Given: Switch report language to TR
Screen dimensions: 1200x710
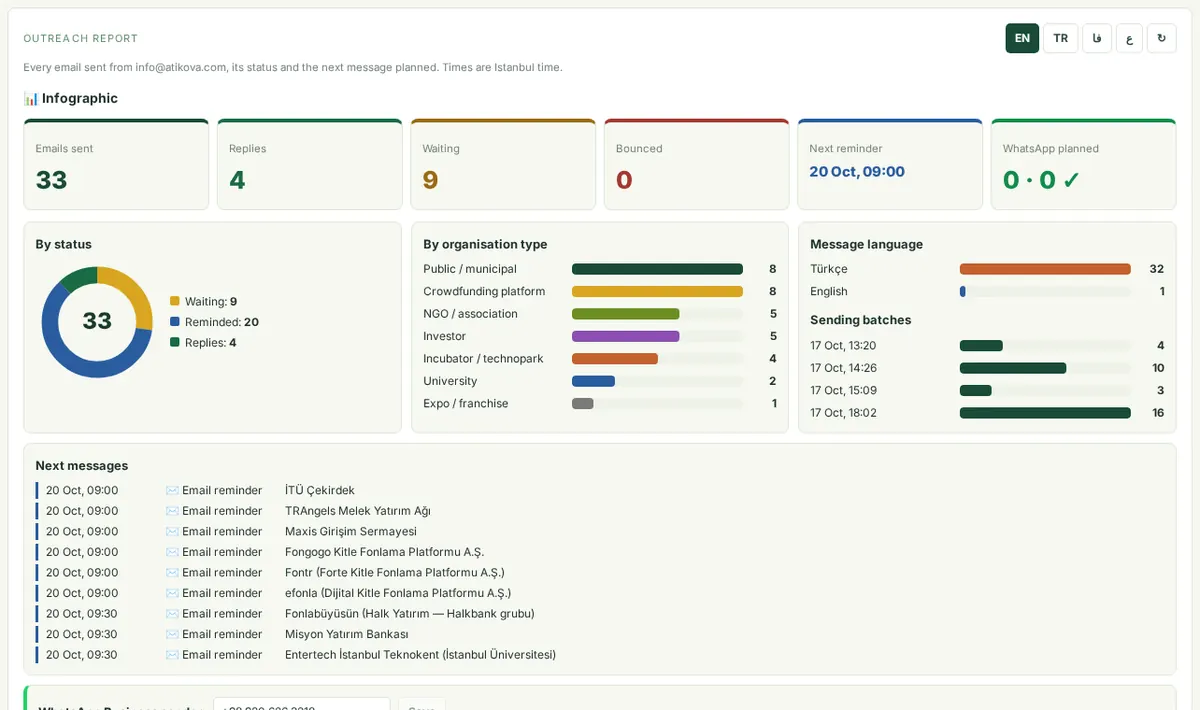Looking at the screenshot, I should pos(1060,38).
